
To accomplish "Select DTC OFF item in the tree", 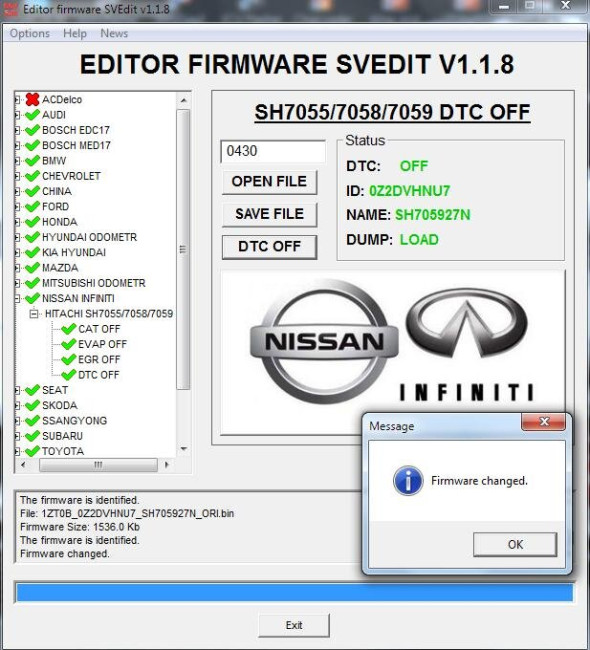I will (99, 375).
